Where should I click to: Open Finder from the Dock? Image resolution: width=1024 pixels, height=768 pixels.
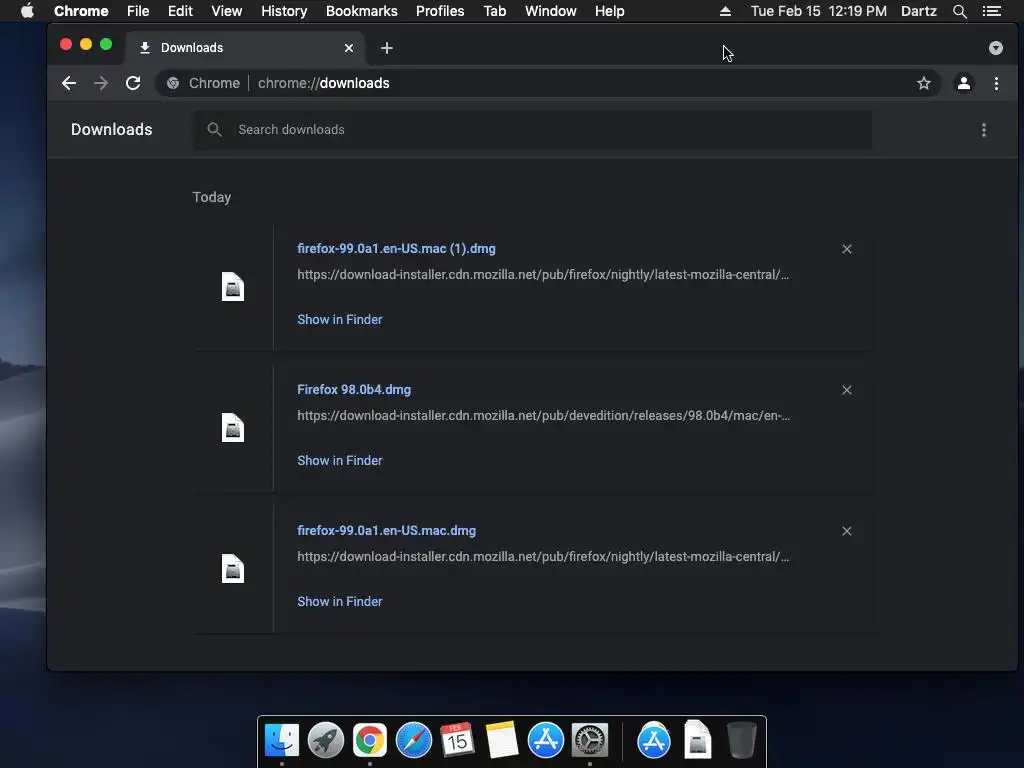coord(281,741)
